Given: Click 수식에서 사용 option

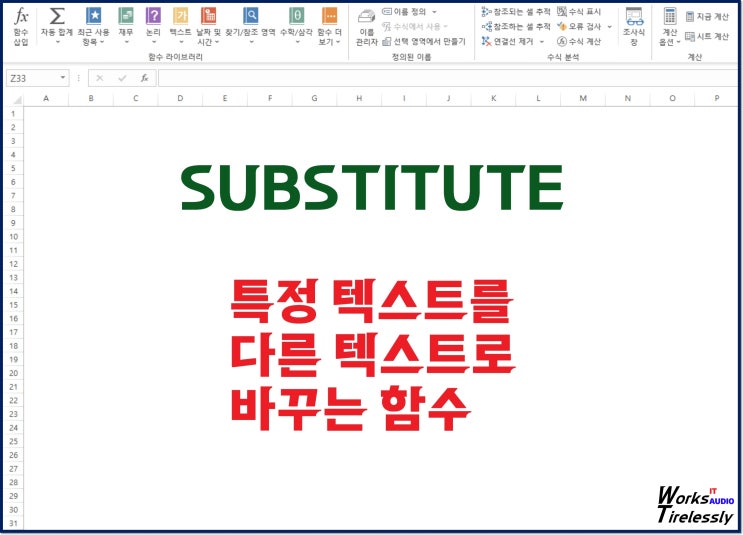Looking at the screenshot, I should pos(415,27).
